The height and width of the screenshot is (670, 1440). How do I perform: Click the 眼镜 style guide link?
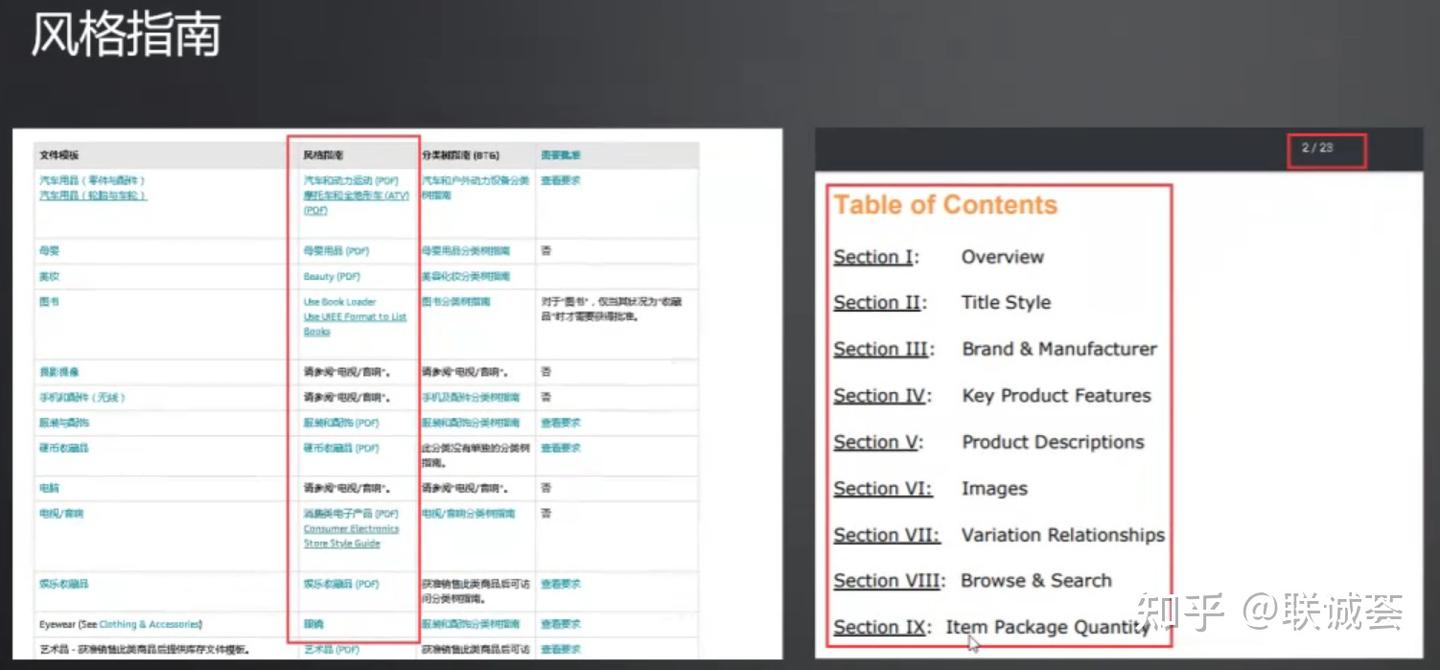314,624
